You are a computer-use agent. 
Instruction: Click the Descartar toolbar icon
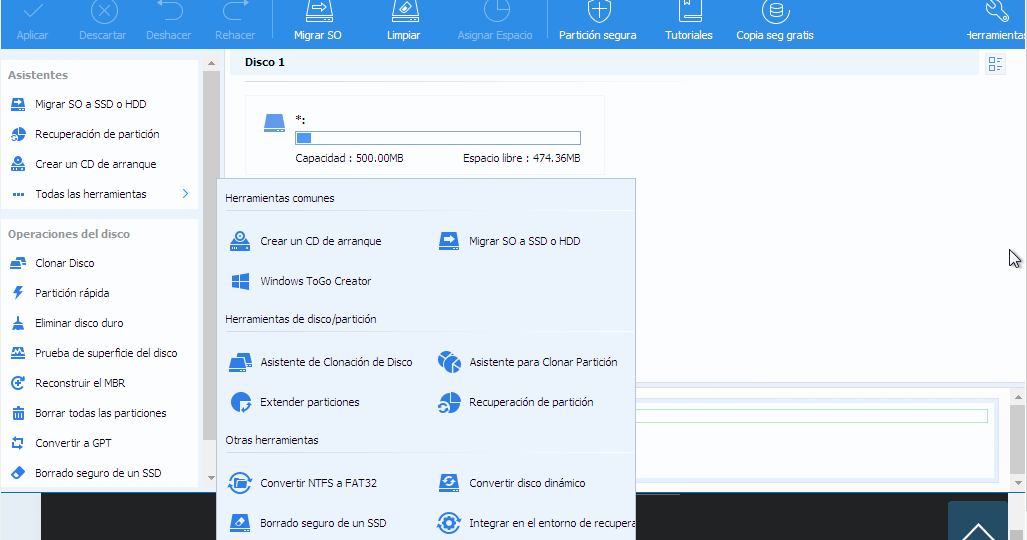click(103, 11)
